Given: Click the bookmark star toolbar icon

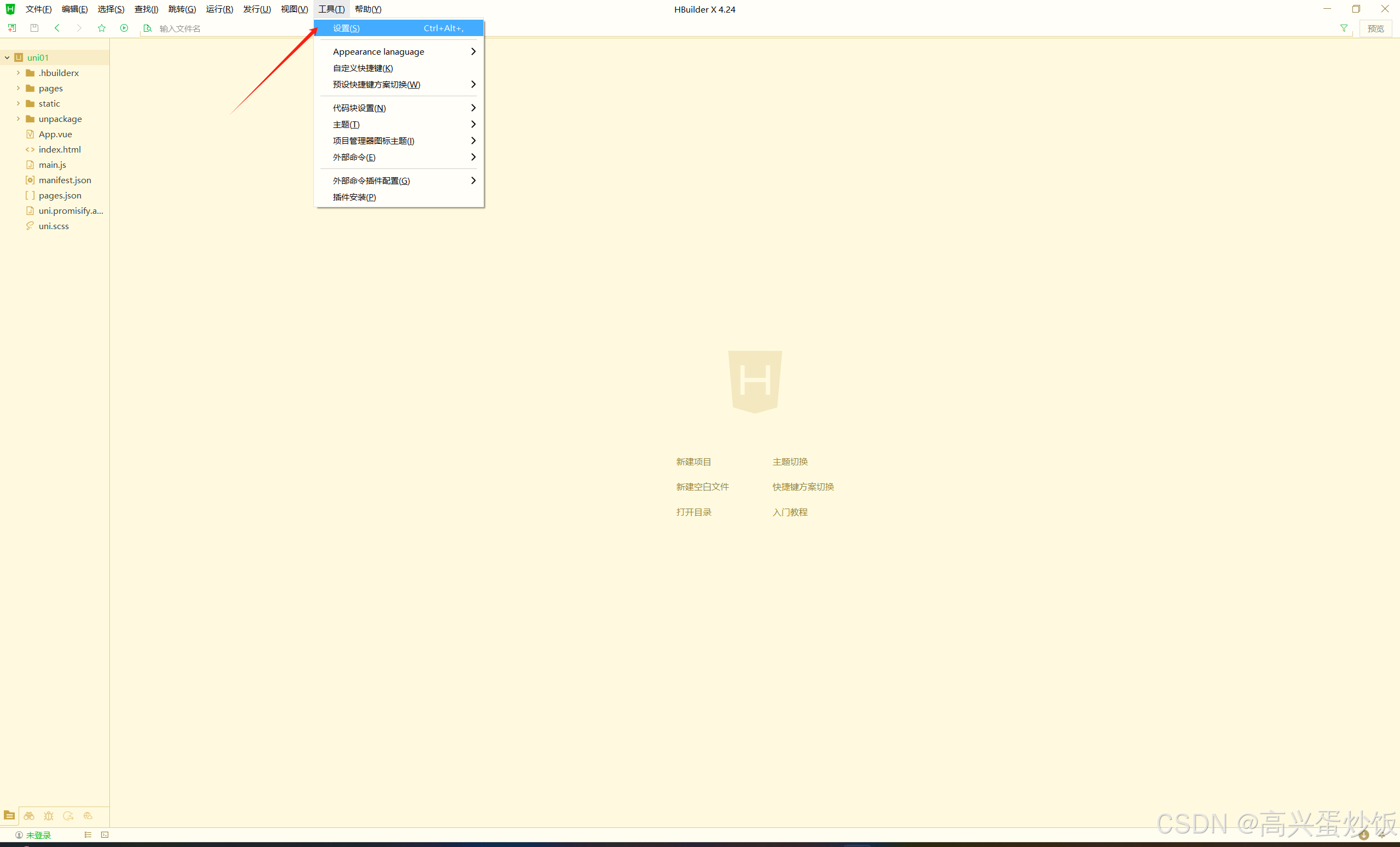Looking at the screenshot, I should pyautogui.click(x=102, y=28).
